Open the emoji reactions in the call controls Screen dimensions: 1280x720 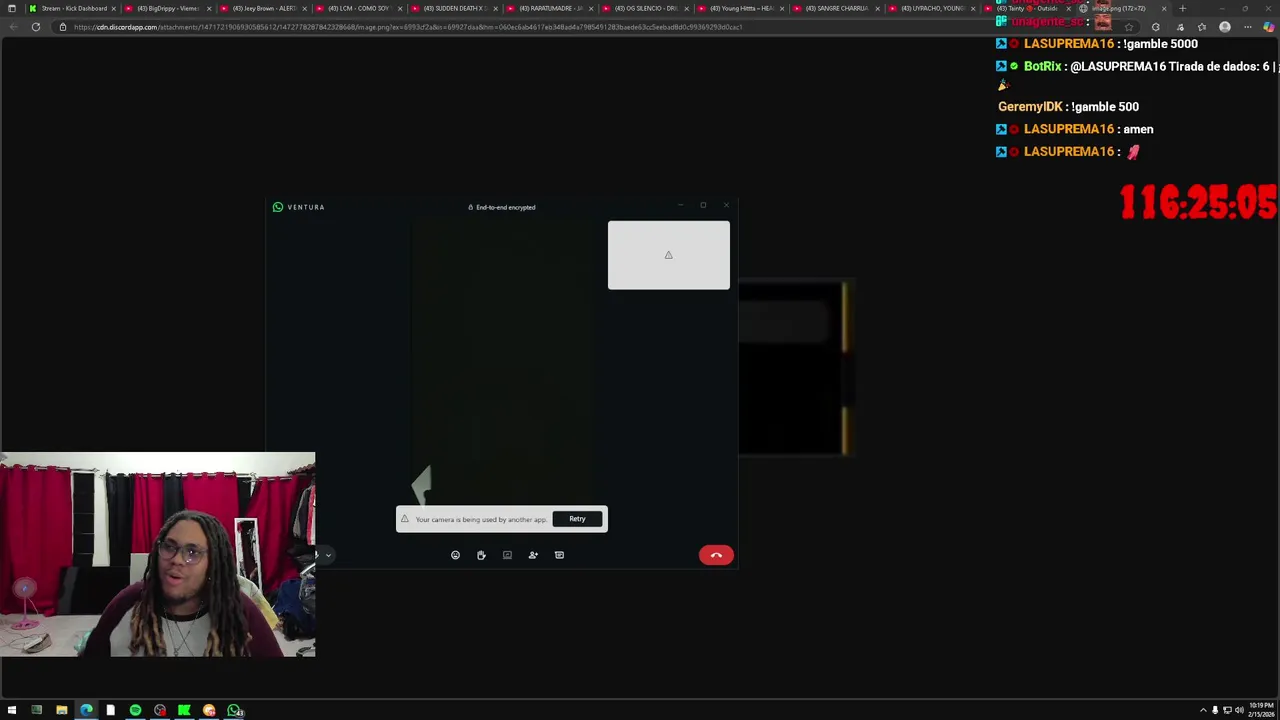click(x=455, y=555)
